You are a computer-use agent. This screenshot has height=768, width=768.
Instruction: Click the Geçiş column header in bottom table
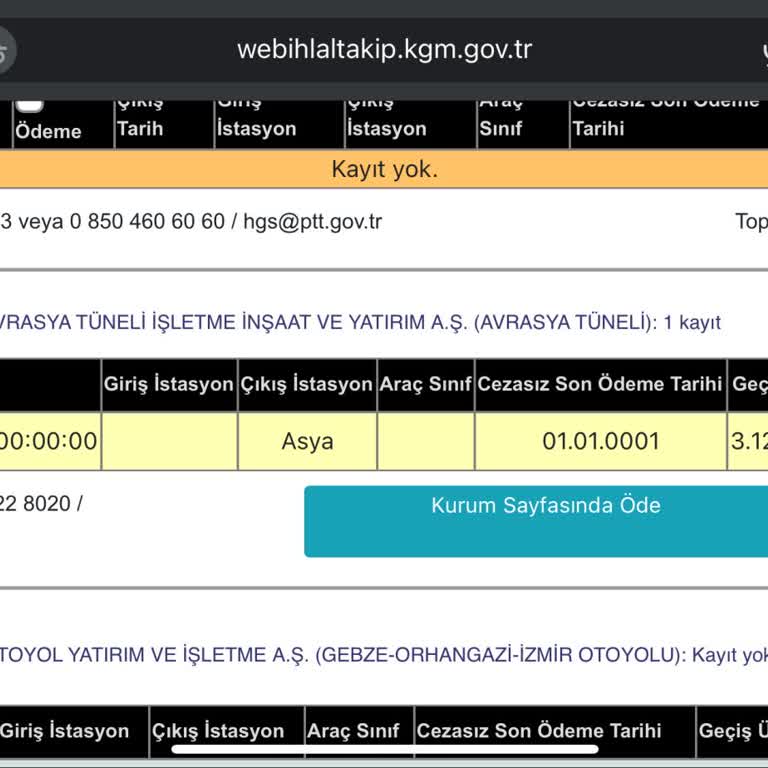732,731
